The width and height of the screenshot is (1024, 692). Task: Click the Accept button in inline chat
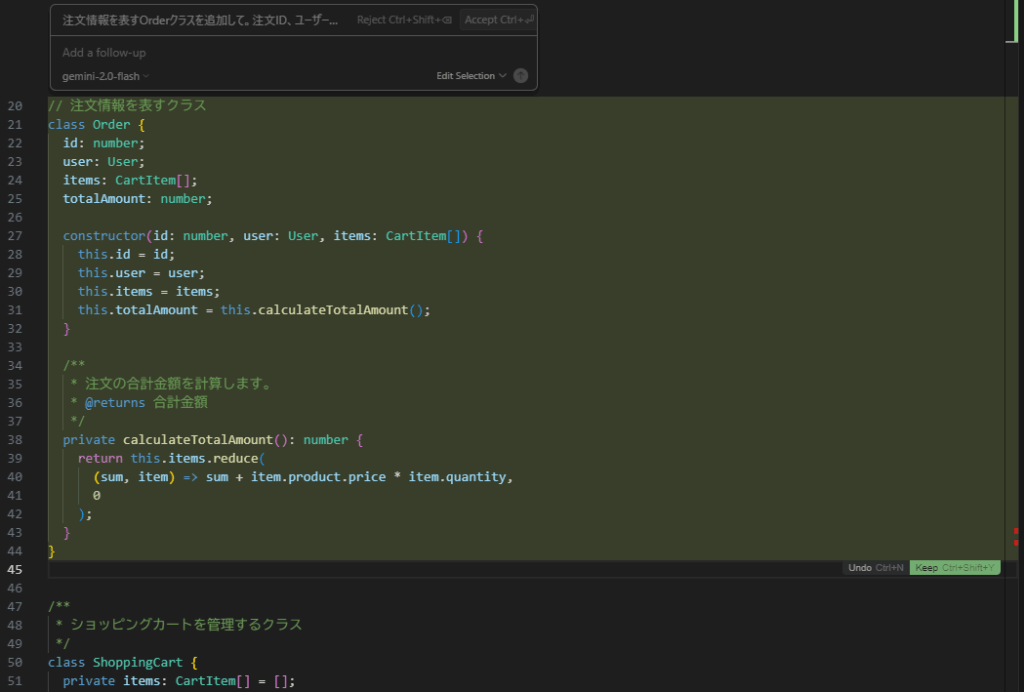pos(498,20)
